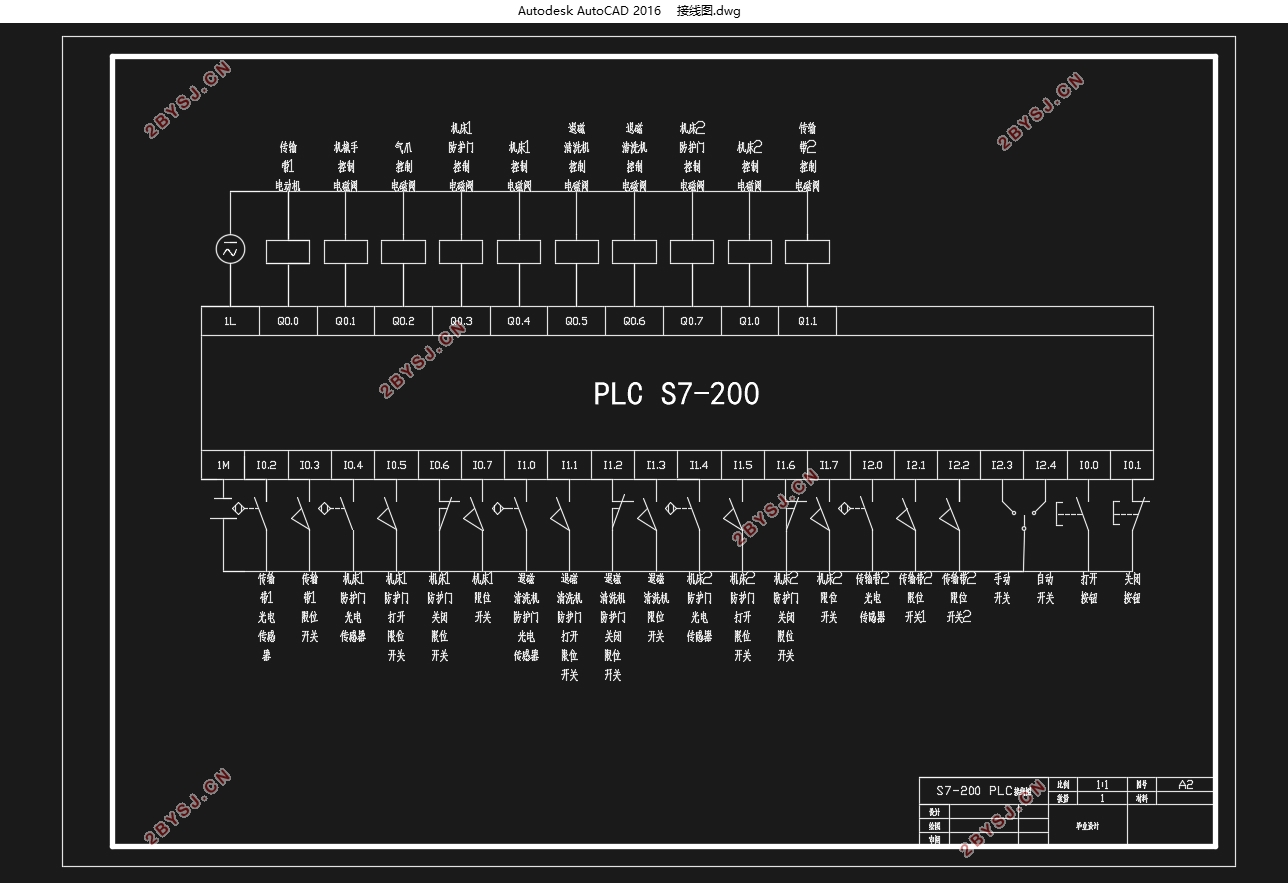This screenshot has width=1288, height=883.
Task: Select the I2.1 input terminal
Action: [916, 465]
